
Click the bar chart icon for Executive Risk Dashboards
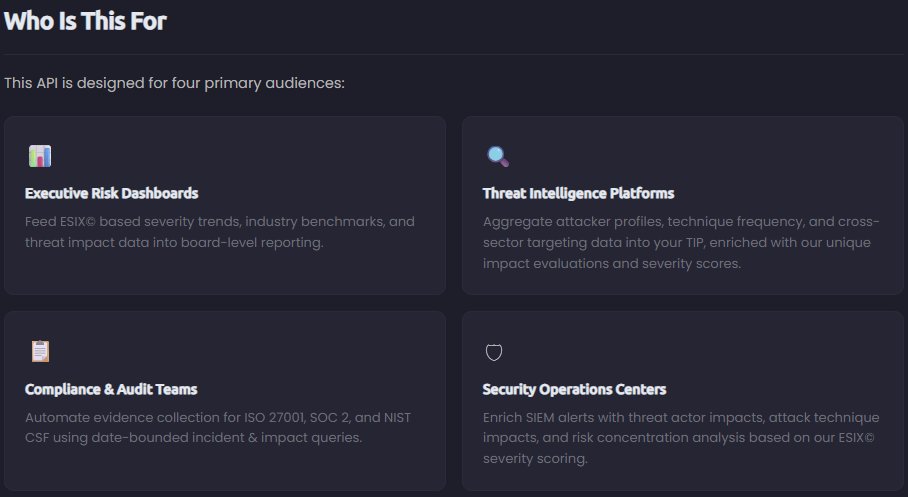(x=40, y=156)
